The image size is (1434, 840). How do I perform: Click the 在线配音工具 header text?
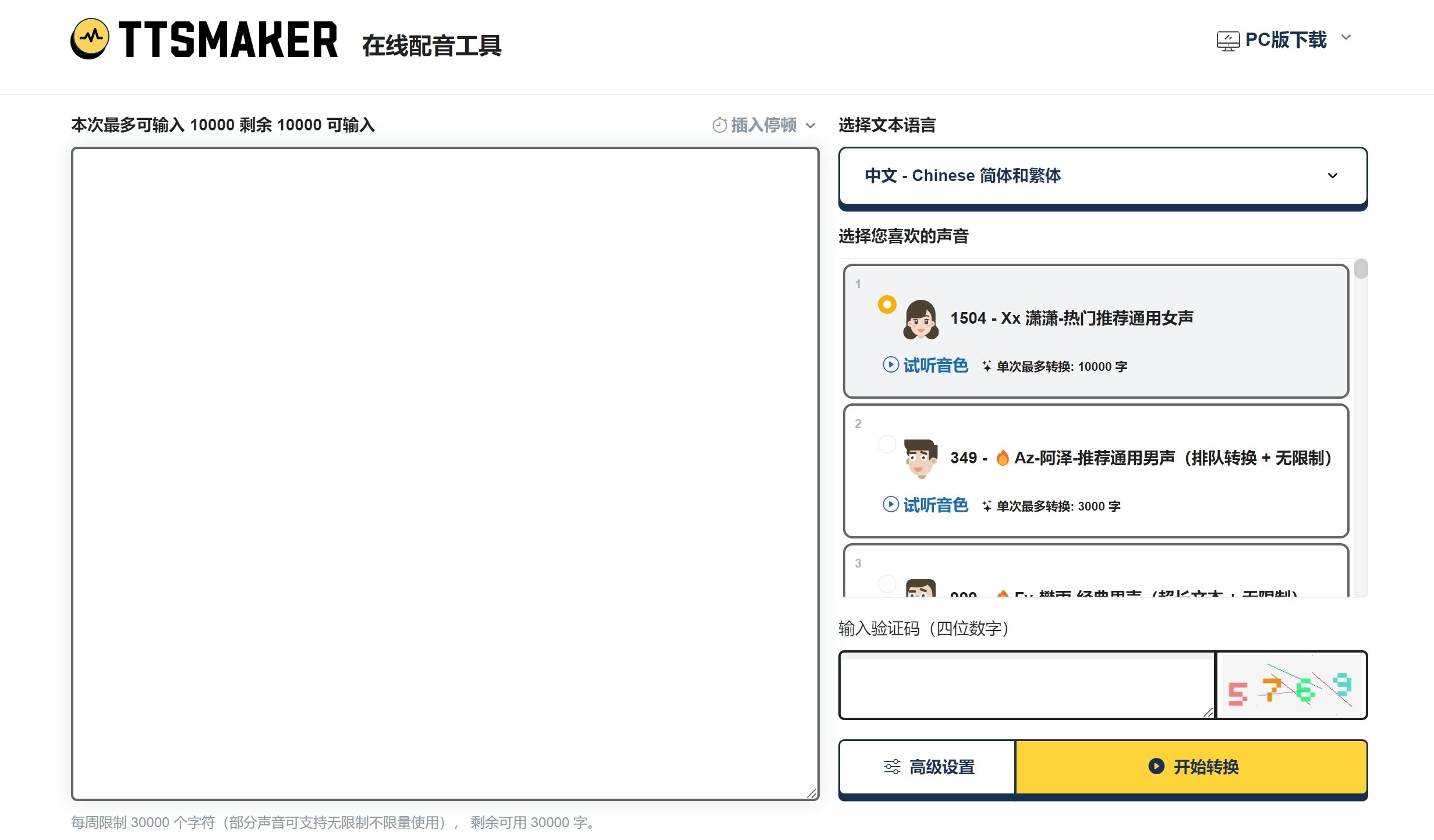click(x=433, y=47)
